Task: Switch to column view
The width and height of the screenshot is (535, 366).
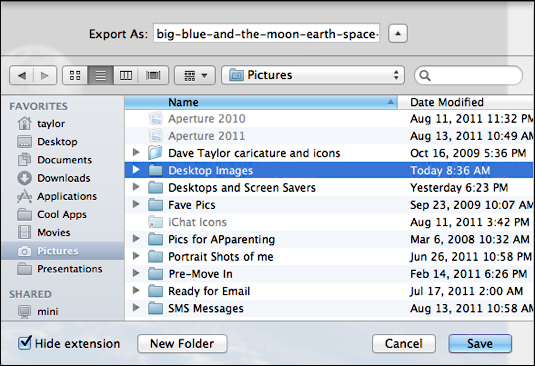Action: point(126,75)
